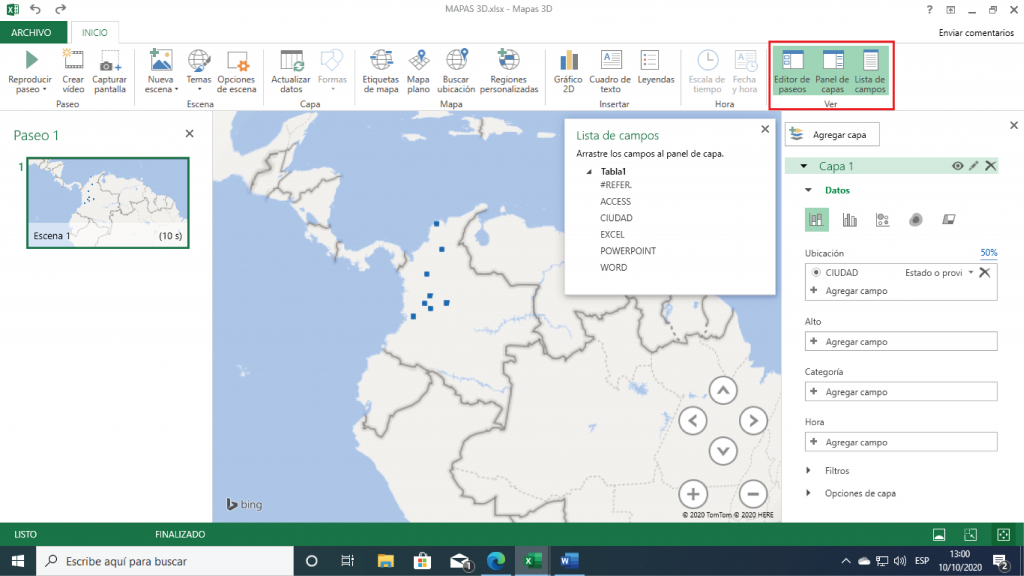Choose clustered column visualization
This screenshot has width=1024, height=576.
click(850, 219)
